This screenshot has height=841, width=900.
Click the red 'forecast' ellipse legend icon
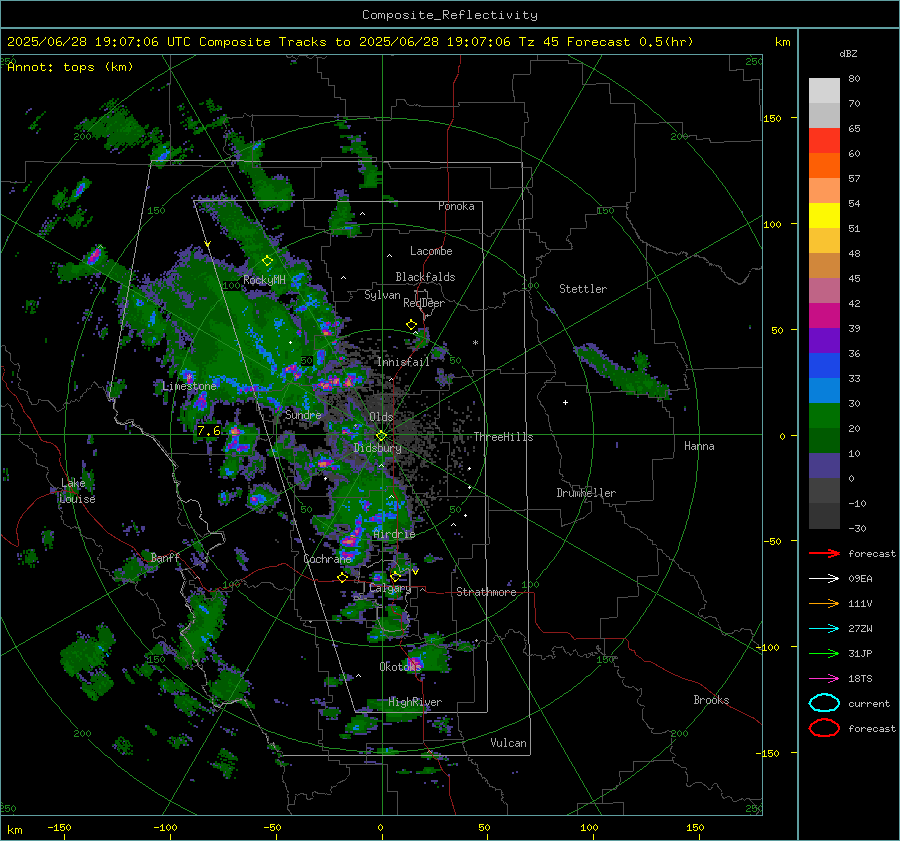coord(824,728)
